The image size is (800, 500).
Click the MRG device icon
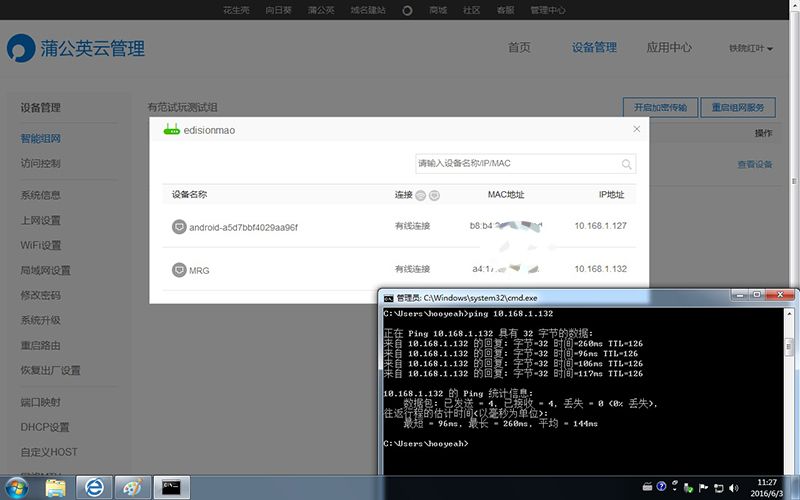179,270
